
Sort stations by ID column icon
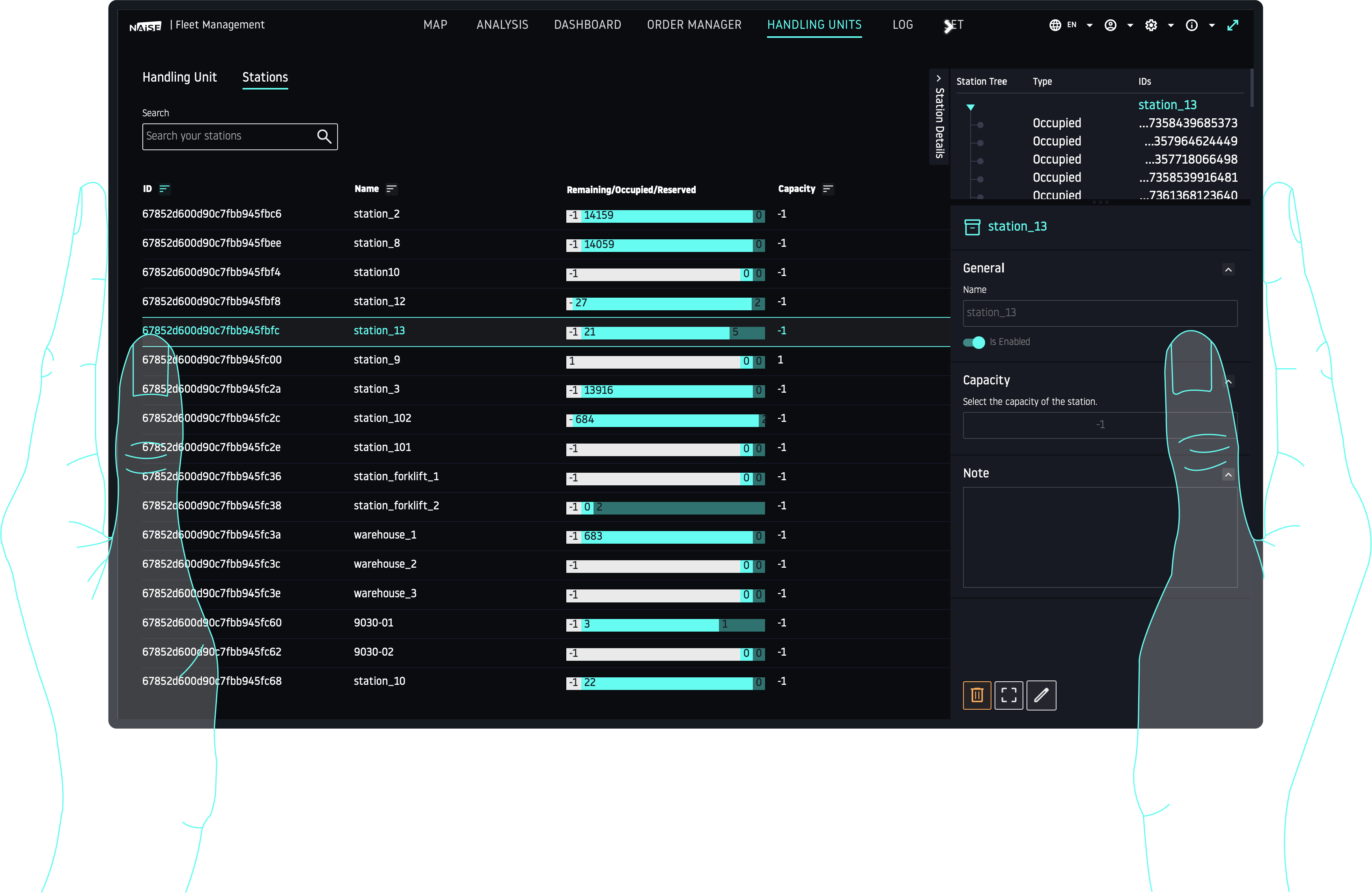[x=164, y=189]
